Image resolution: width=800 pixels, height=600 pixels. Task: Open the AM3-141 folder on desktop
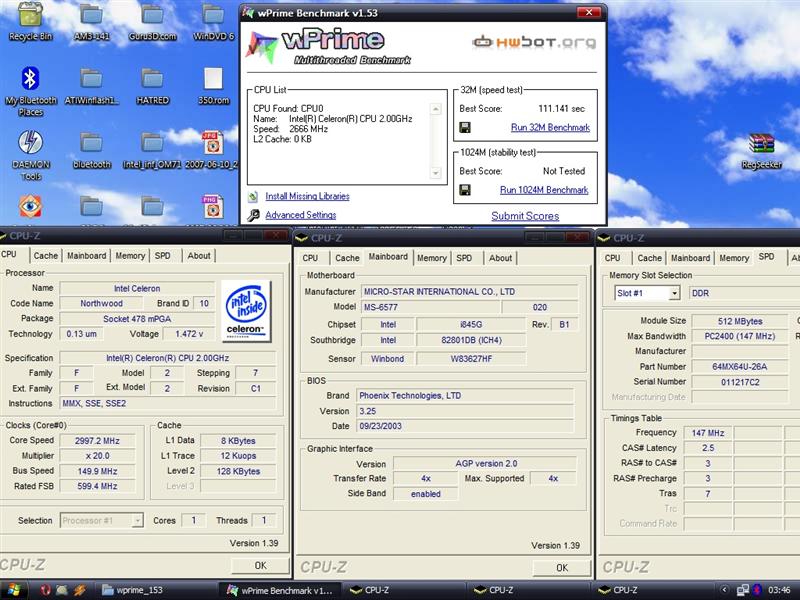pyautogui.click(x=91, y=20)
